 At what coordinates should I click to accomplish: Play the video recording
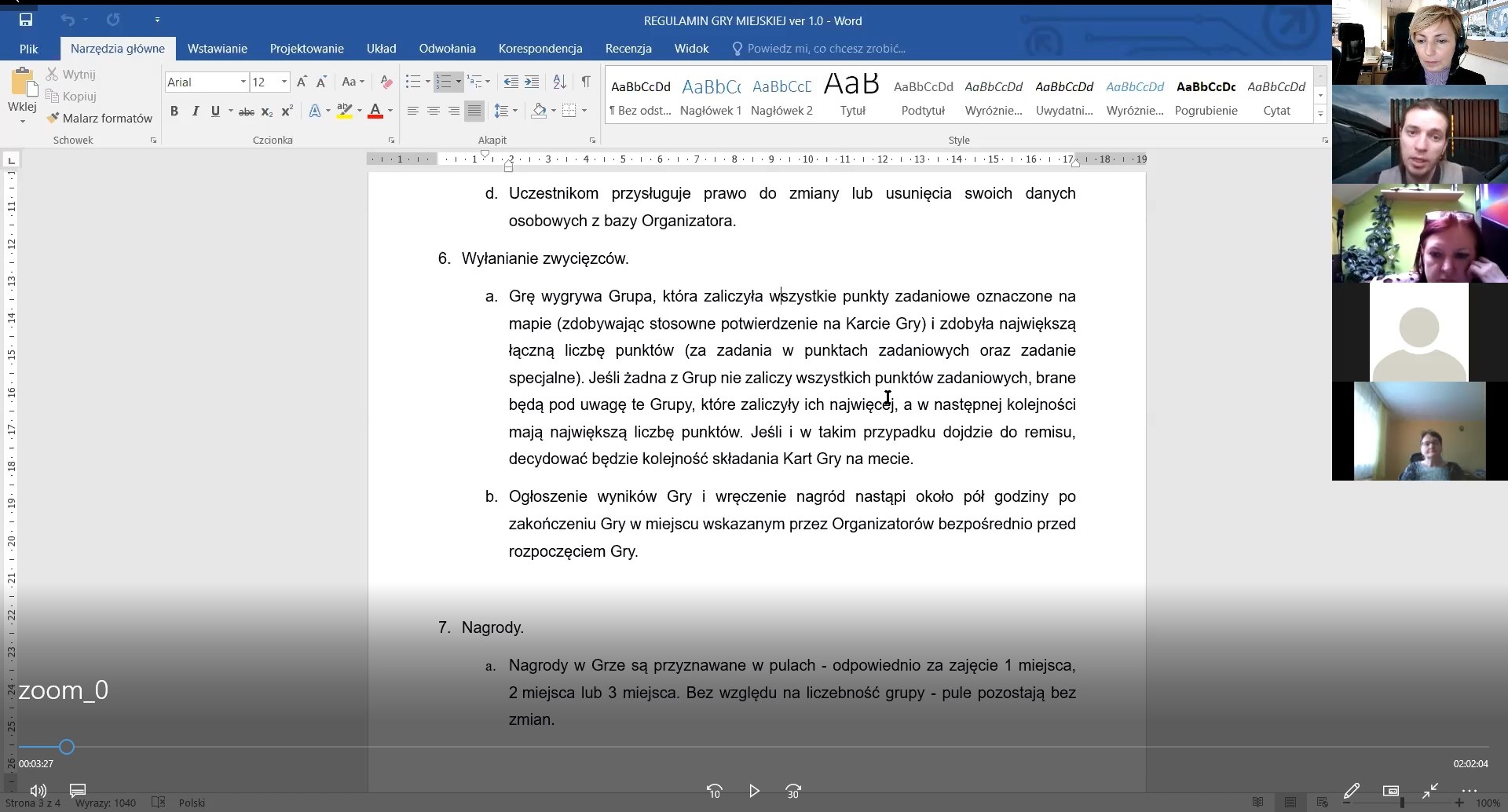coord(754,791)
